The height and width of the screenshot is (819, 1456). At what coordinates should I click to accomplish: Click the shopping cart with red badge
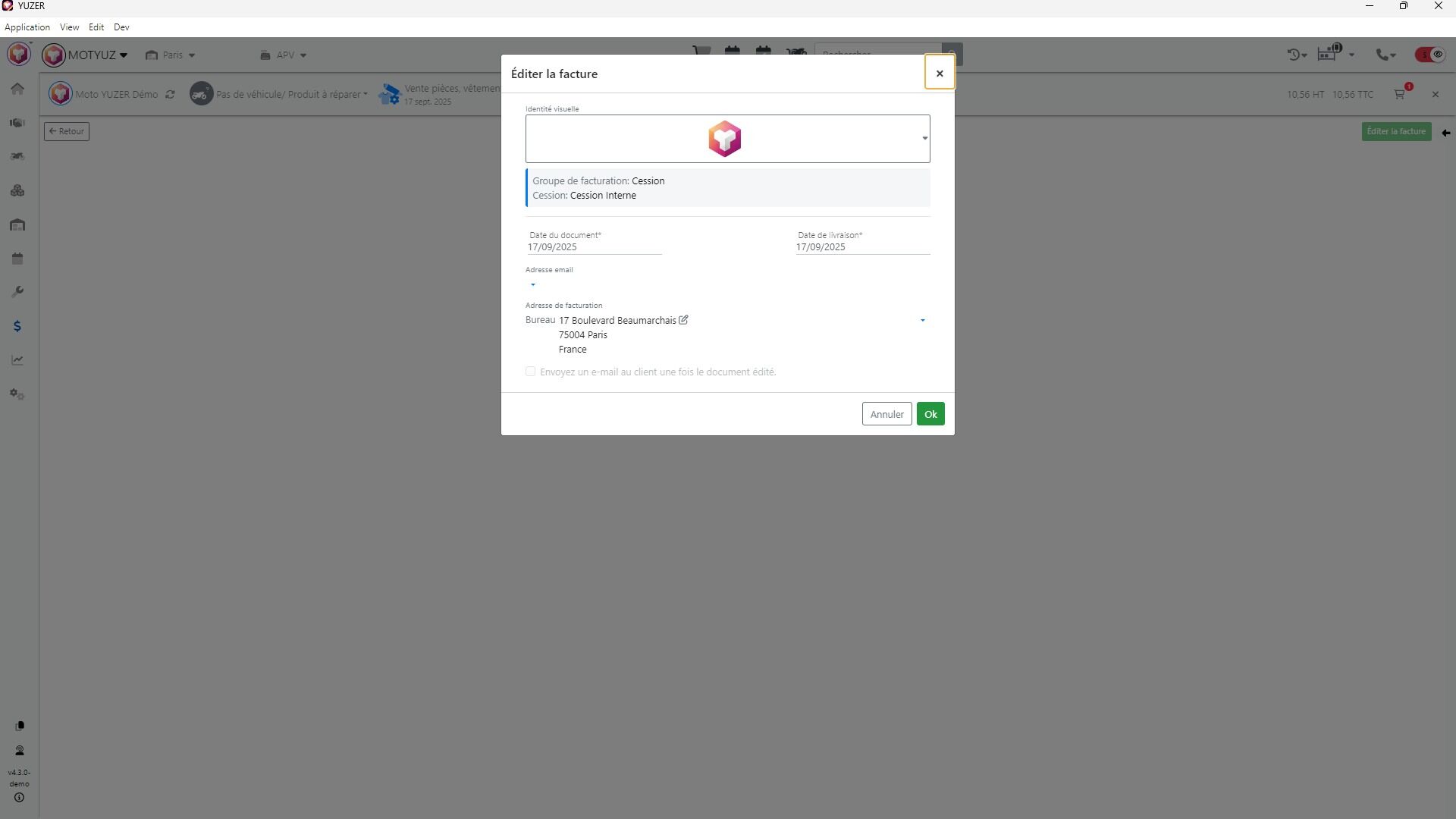tap(1400, 94)
